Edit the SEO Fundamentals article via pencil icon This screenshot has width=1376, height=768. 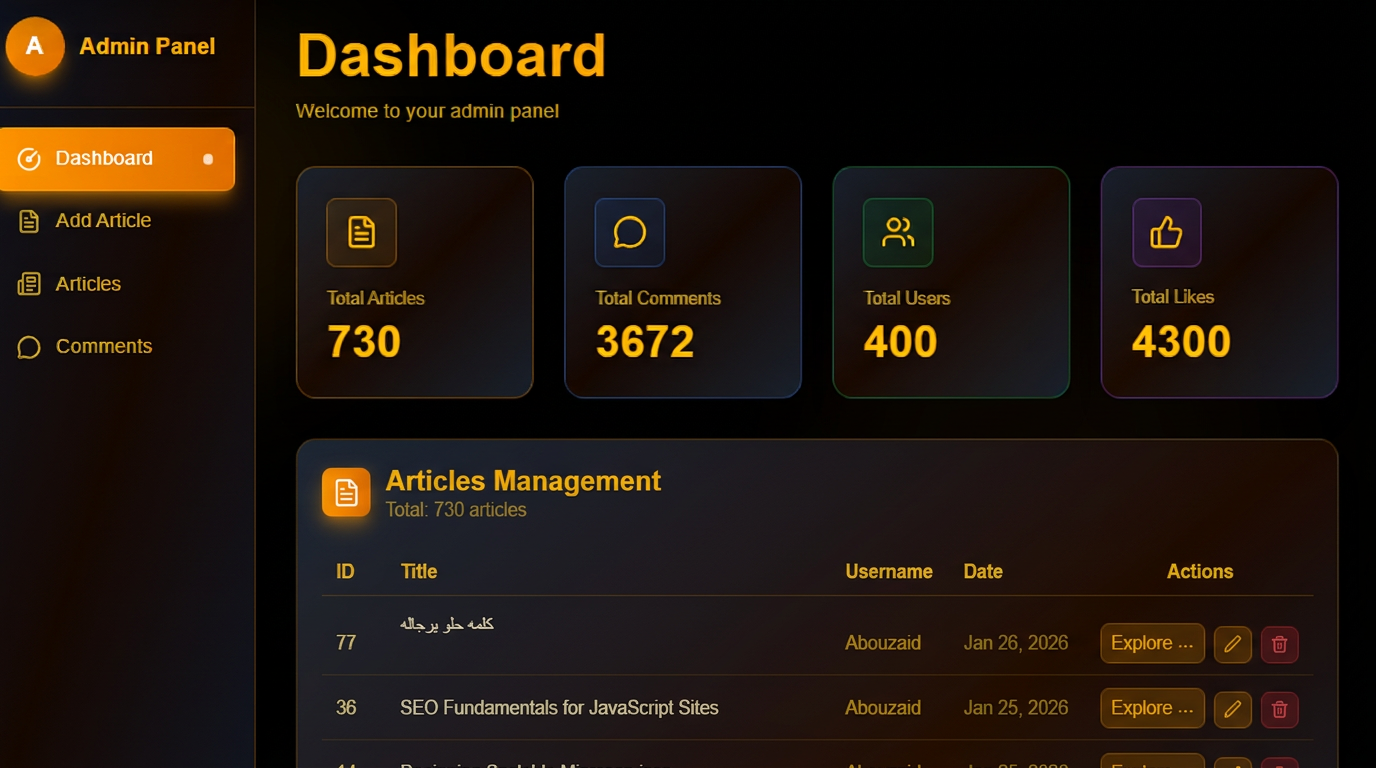[1233, 709]
